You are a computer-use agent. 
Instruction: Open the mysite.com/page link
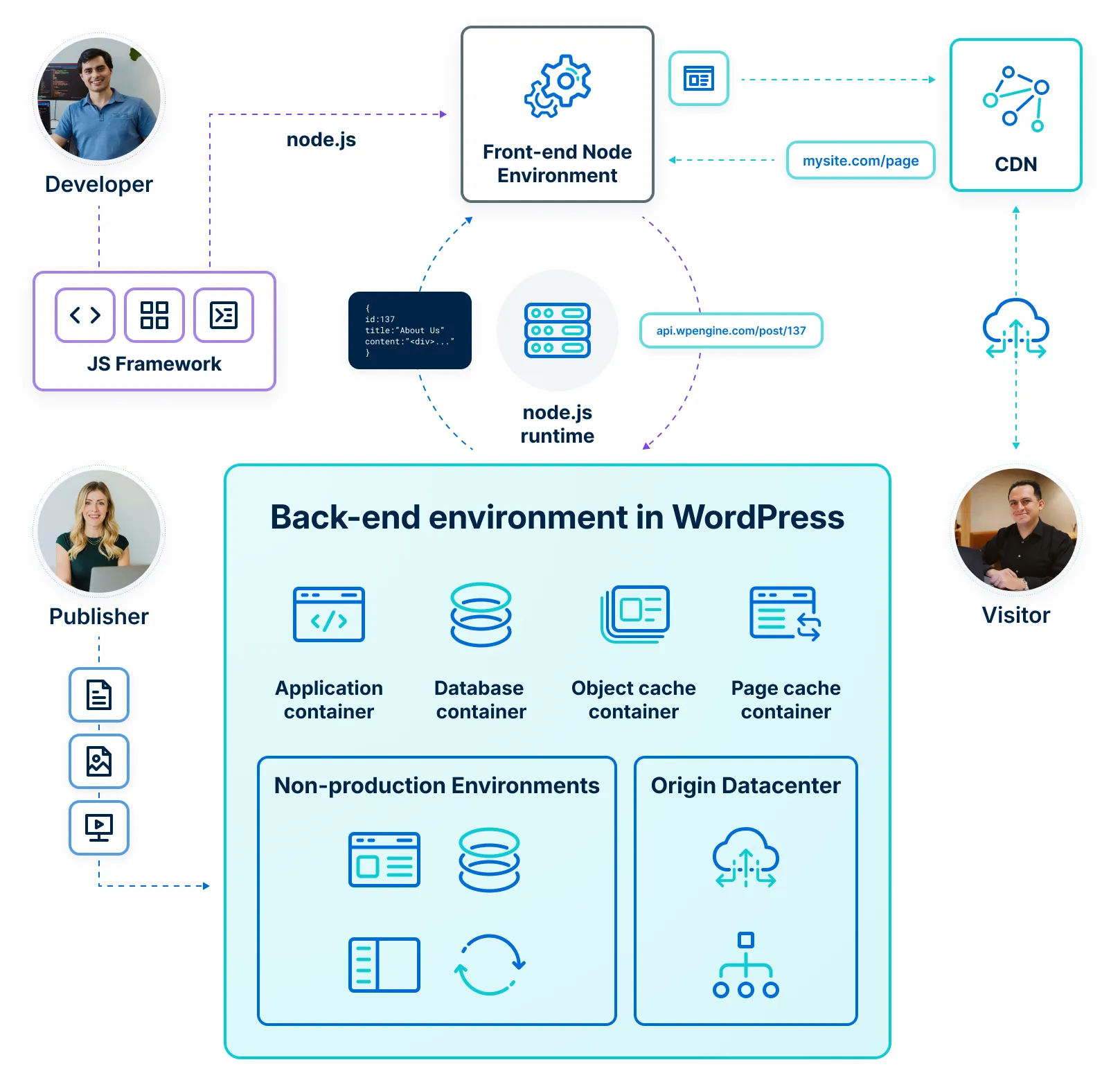point(860,160)
